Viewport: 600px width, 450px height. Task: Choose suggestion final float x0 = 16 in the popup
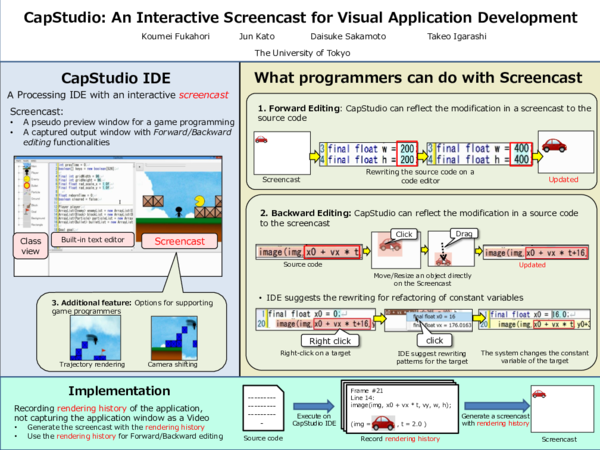tap(439, 316)
